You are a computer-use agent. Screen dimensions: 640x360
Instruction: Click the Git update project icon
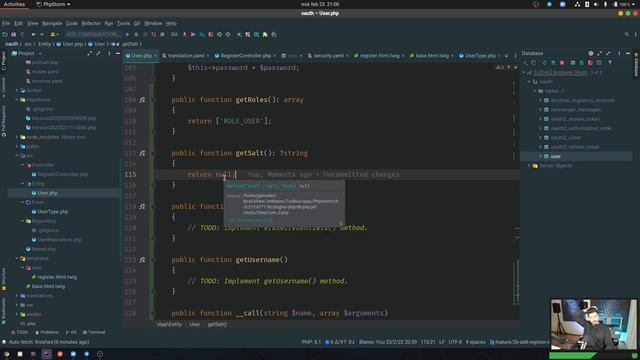click(184, 34)
